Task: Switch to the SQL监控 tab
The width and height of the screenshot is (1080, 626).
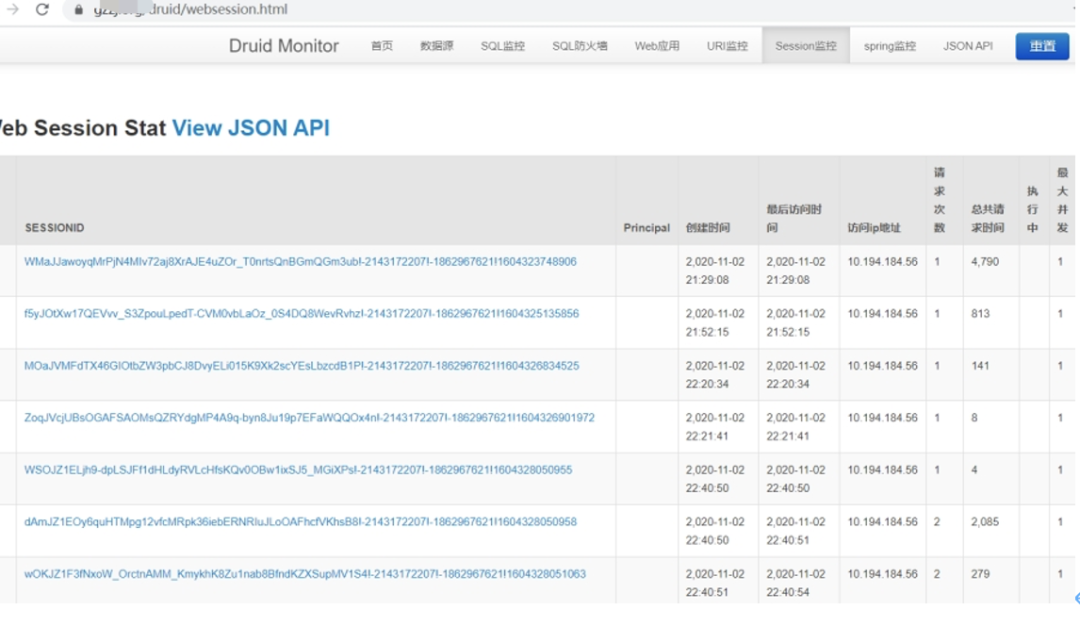Action: 502,46
